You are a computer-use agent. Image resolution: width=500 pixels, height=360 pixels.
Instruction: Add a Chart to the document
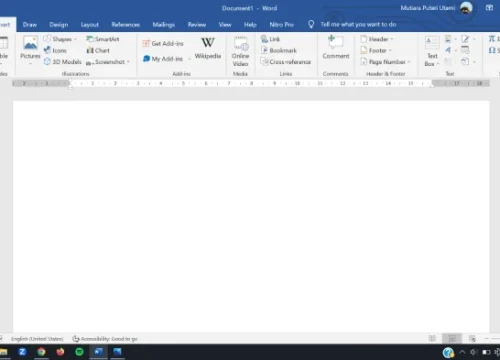(x=98, y=50)
